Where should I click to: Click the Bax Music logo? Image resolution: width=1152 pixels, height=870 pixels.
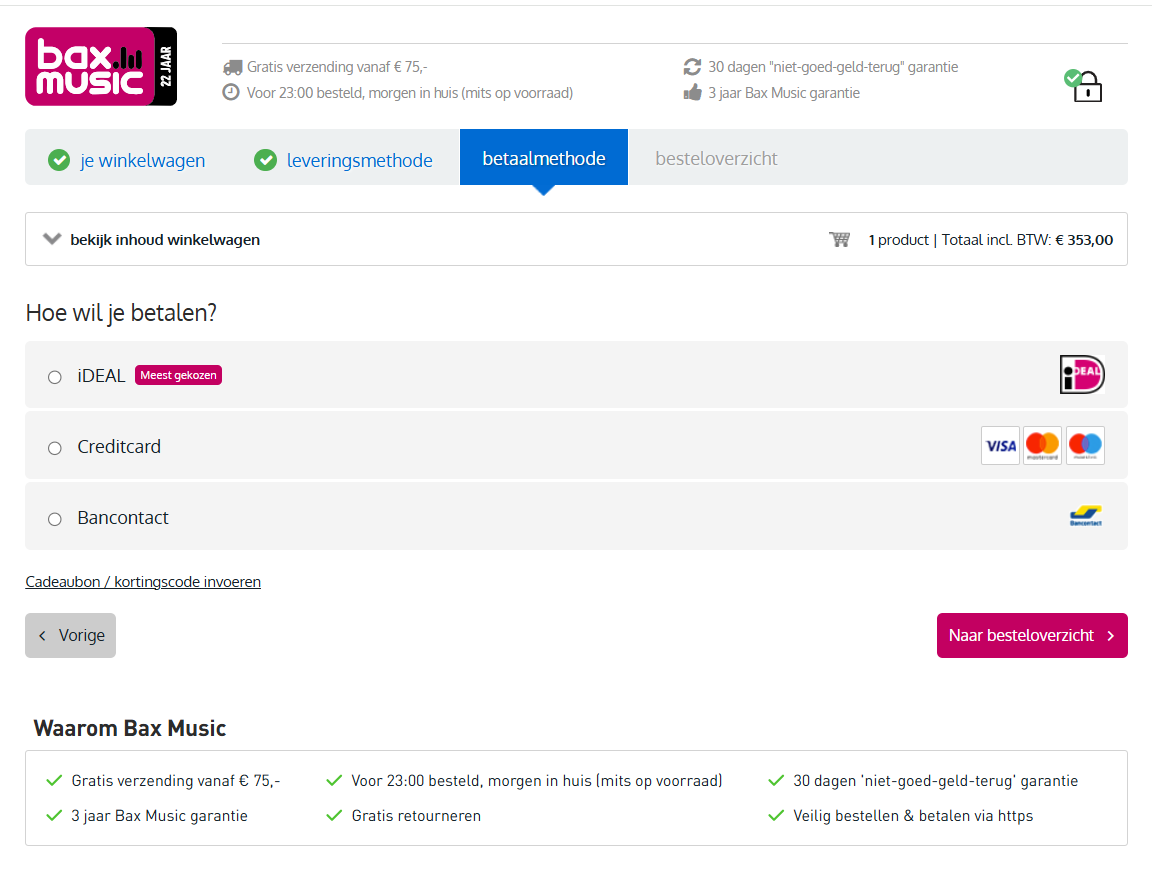pyautogui.click(x=101, y=67)
